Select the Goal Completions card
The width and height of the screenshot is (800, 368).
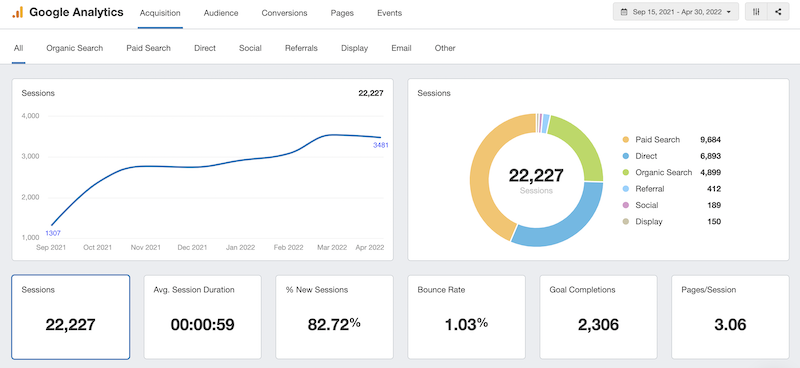coord(598,317)
